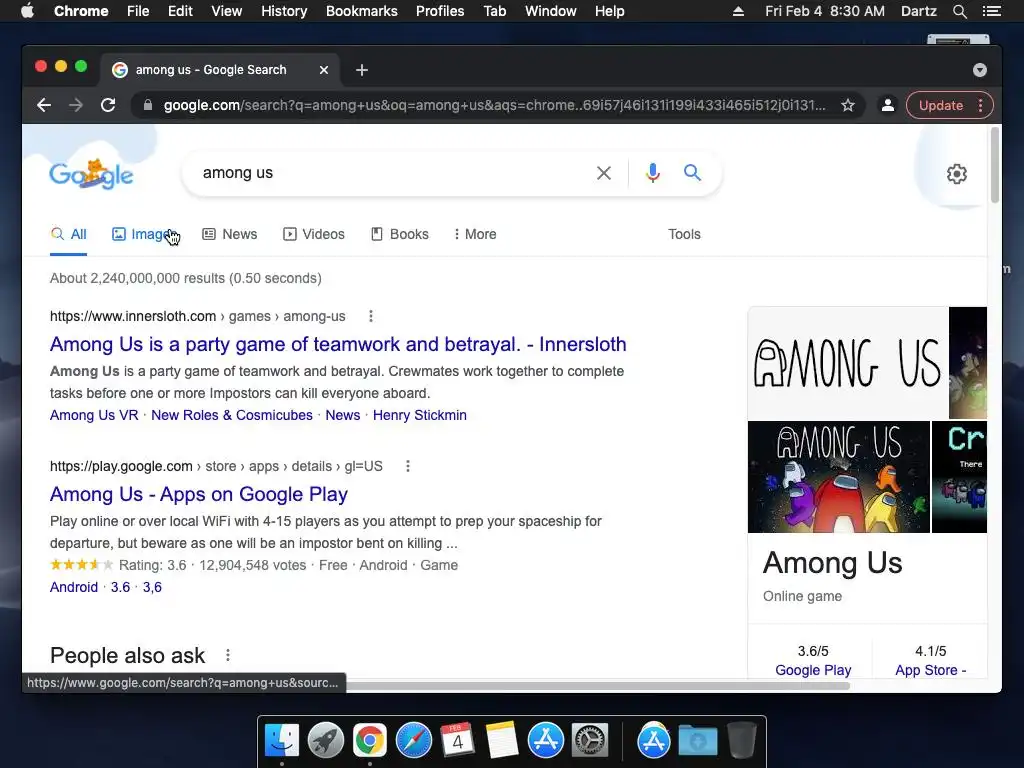This screenshot has height=768, width=1024.
Task: Open Finder from the Dock
Action: coord(282,741)
